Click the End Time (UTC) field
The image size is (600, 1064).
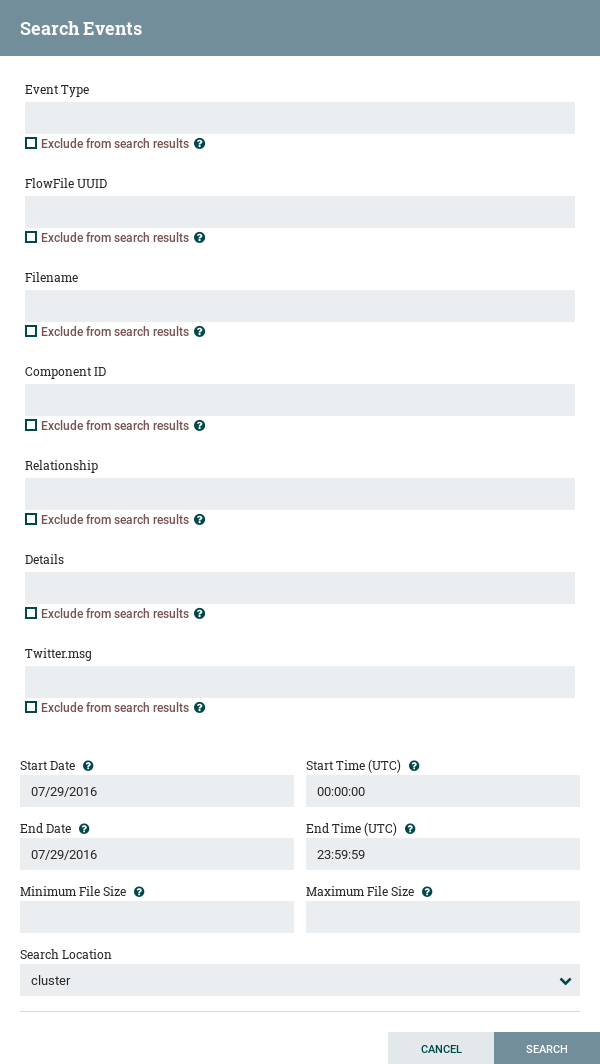click(x=443, y=854)
